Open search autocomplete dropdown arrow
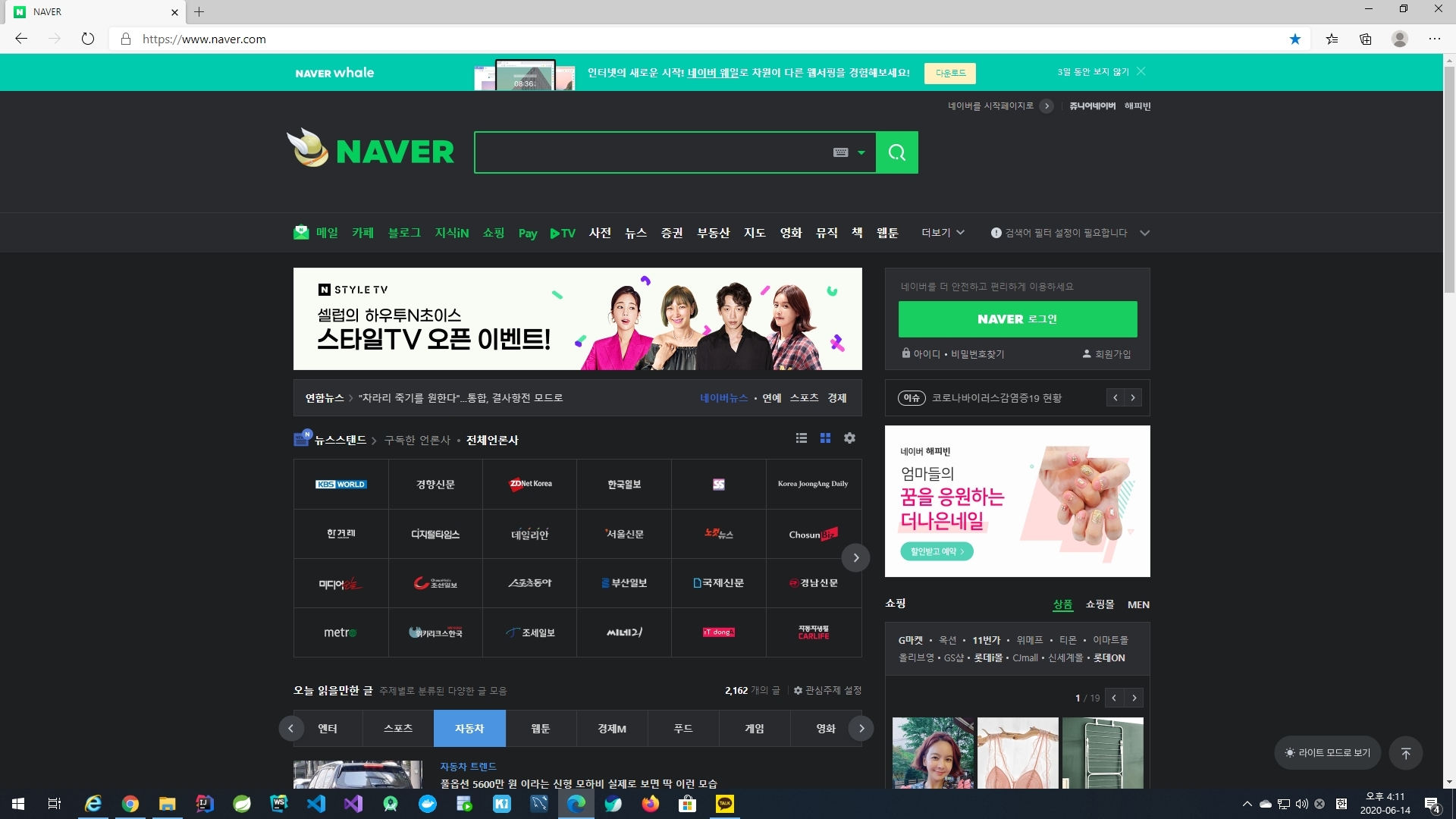The image size is (1456, 819). 861,152
